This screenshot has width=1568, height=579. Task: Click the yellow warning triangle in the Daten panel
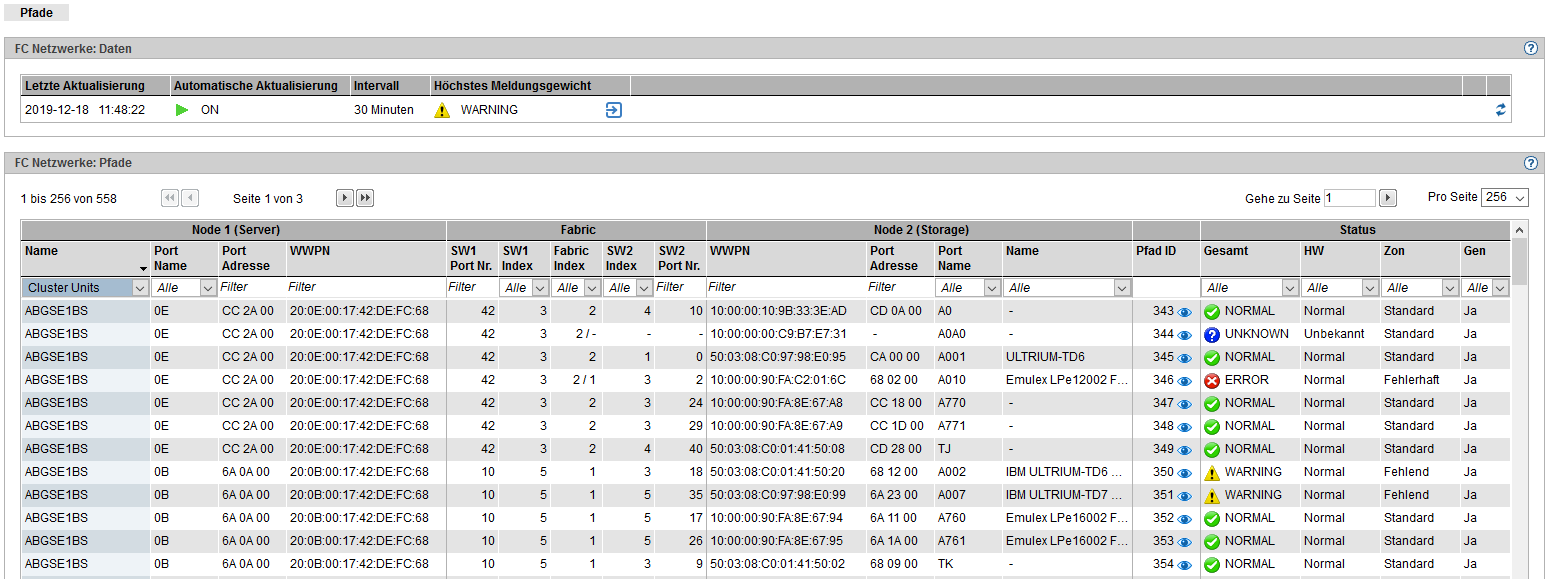[x=442, y=110]
